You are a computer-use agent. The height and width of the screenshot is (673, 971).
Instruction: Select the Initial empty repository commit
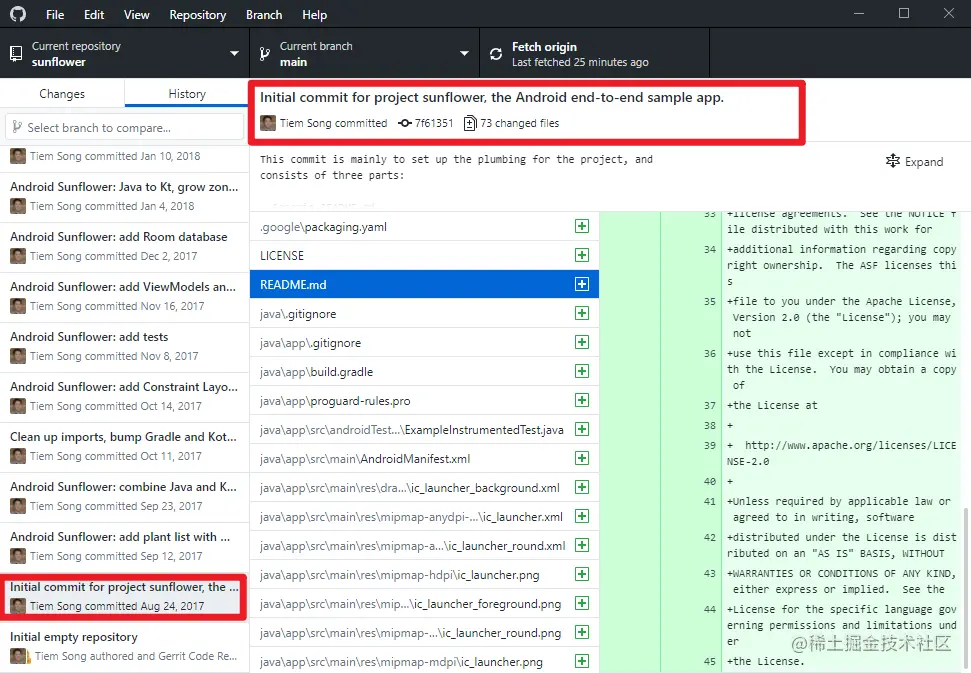pyautogui.click(x=124, y=647)
